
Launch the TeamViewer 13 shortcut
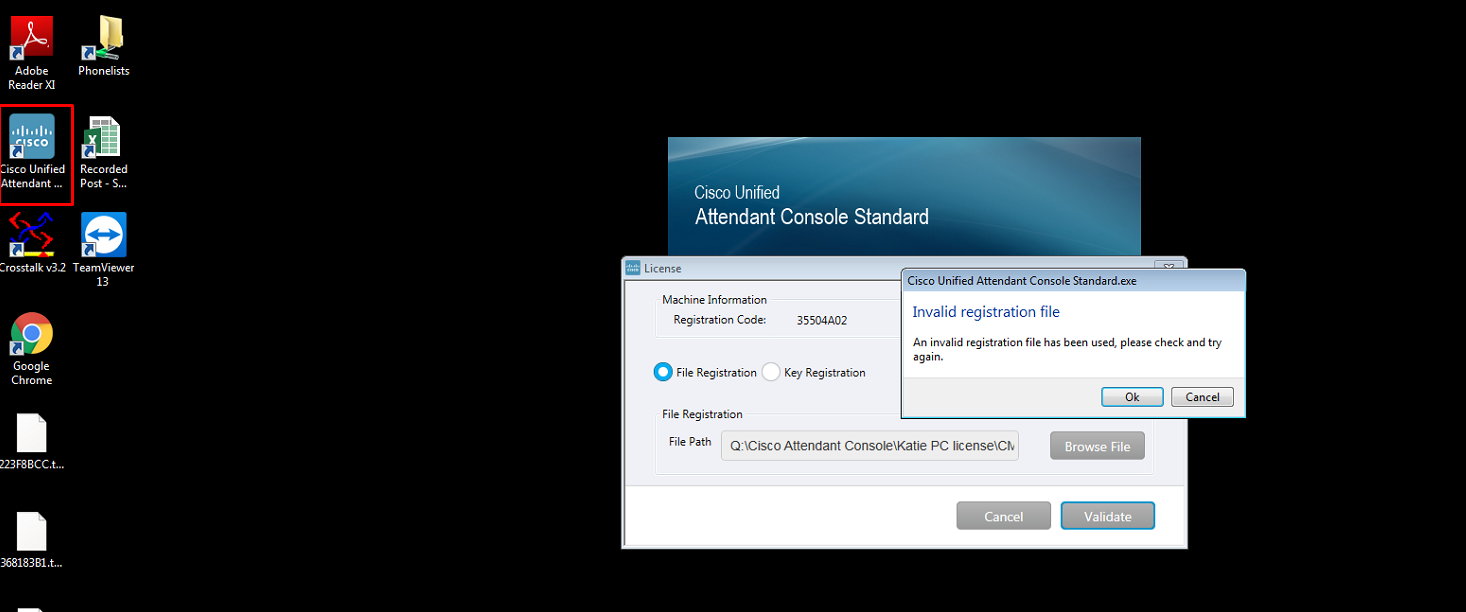[104, 250]
